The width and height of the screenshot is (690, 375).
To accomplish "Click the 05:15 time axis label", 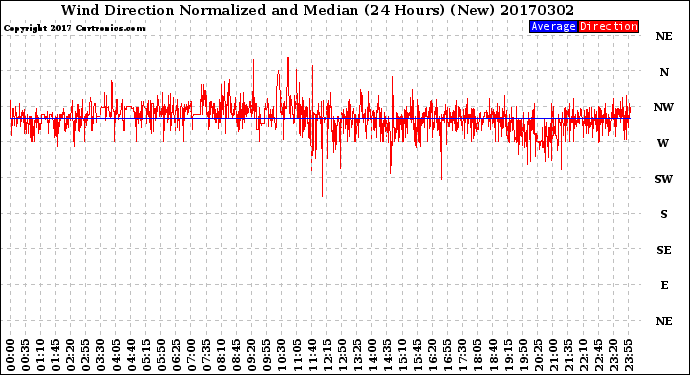I will pos(146,355).
